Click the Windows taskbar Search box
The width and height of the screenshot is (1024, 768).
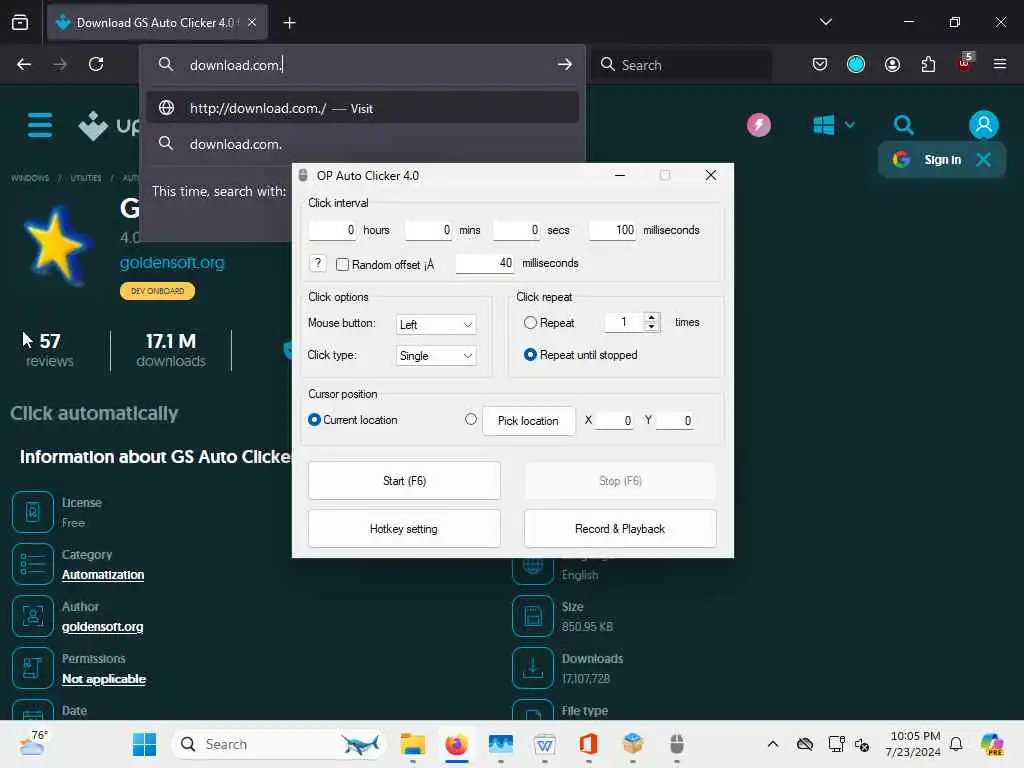tap(280, 744)
